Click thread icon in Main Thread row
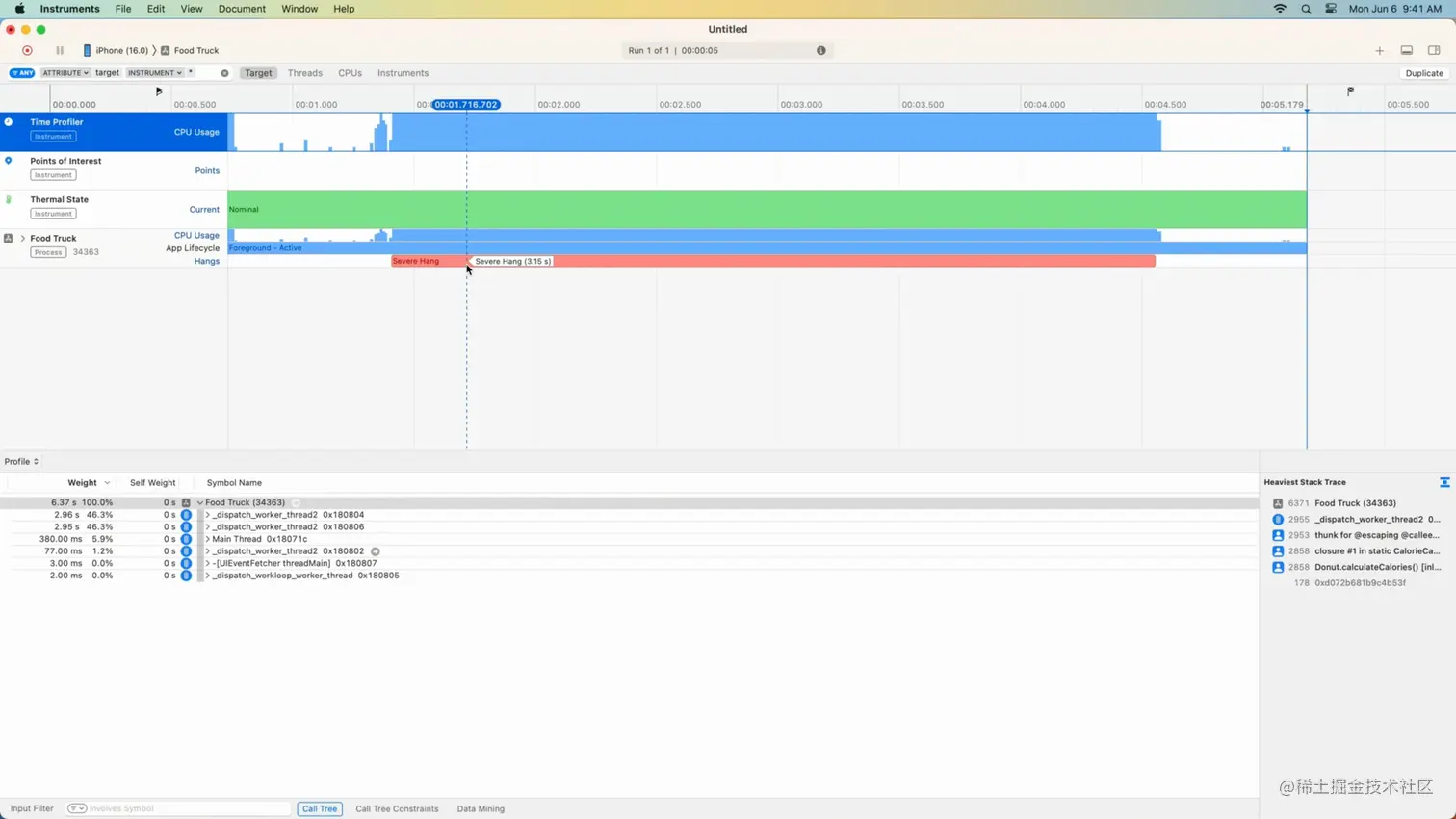The width and height of the screenshot is (1456, 819). 186,539
